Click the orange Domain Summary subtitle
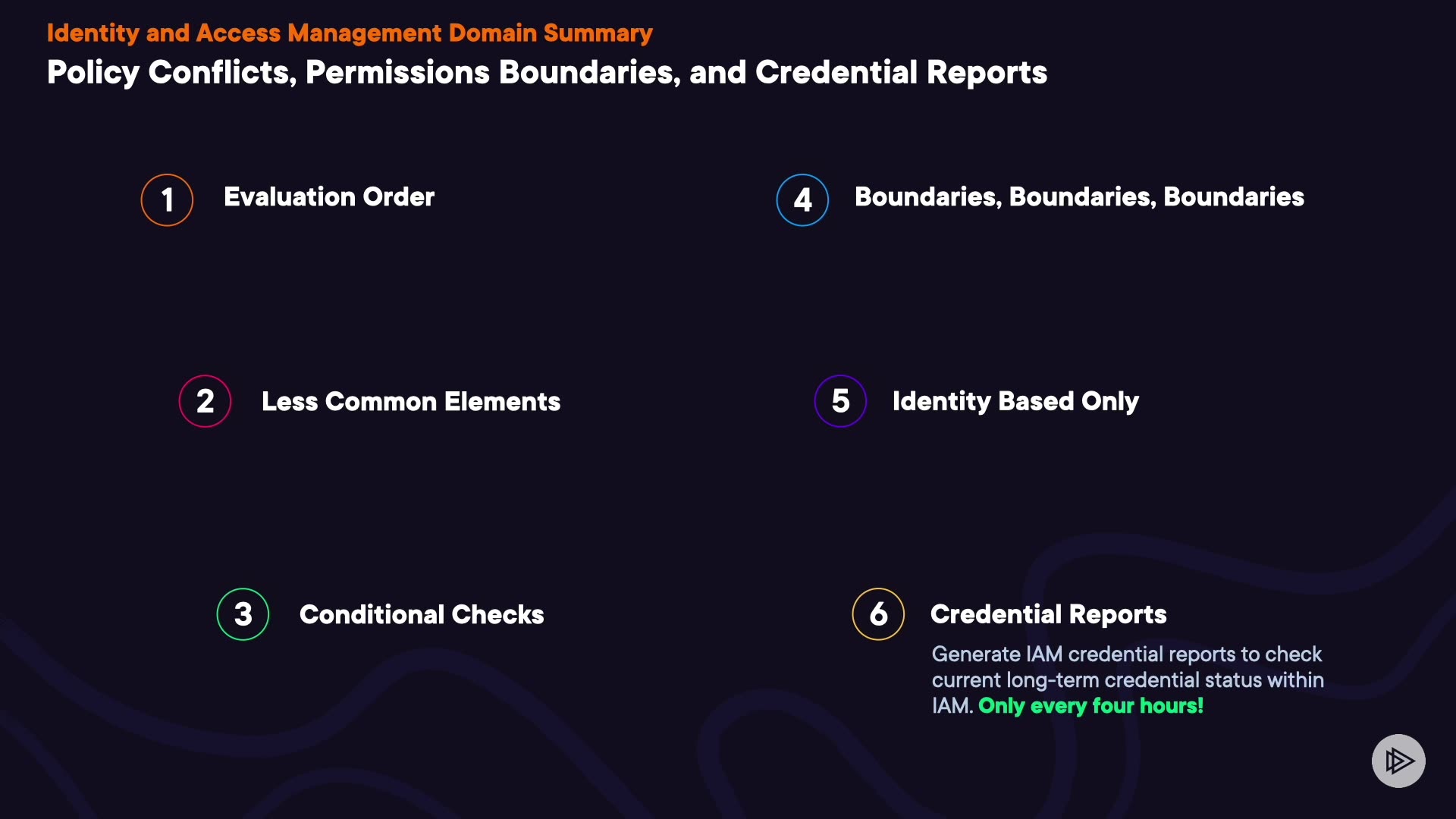This screenshot has height=819, width=1456. click(350, 33)
